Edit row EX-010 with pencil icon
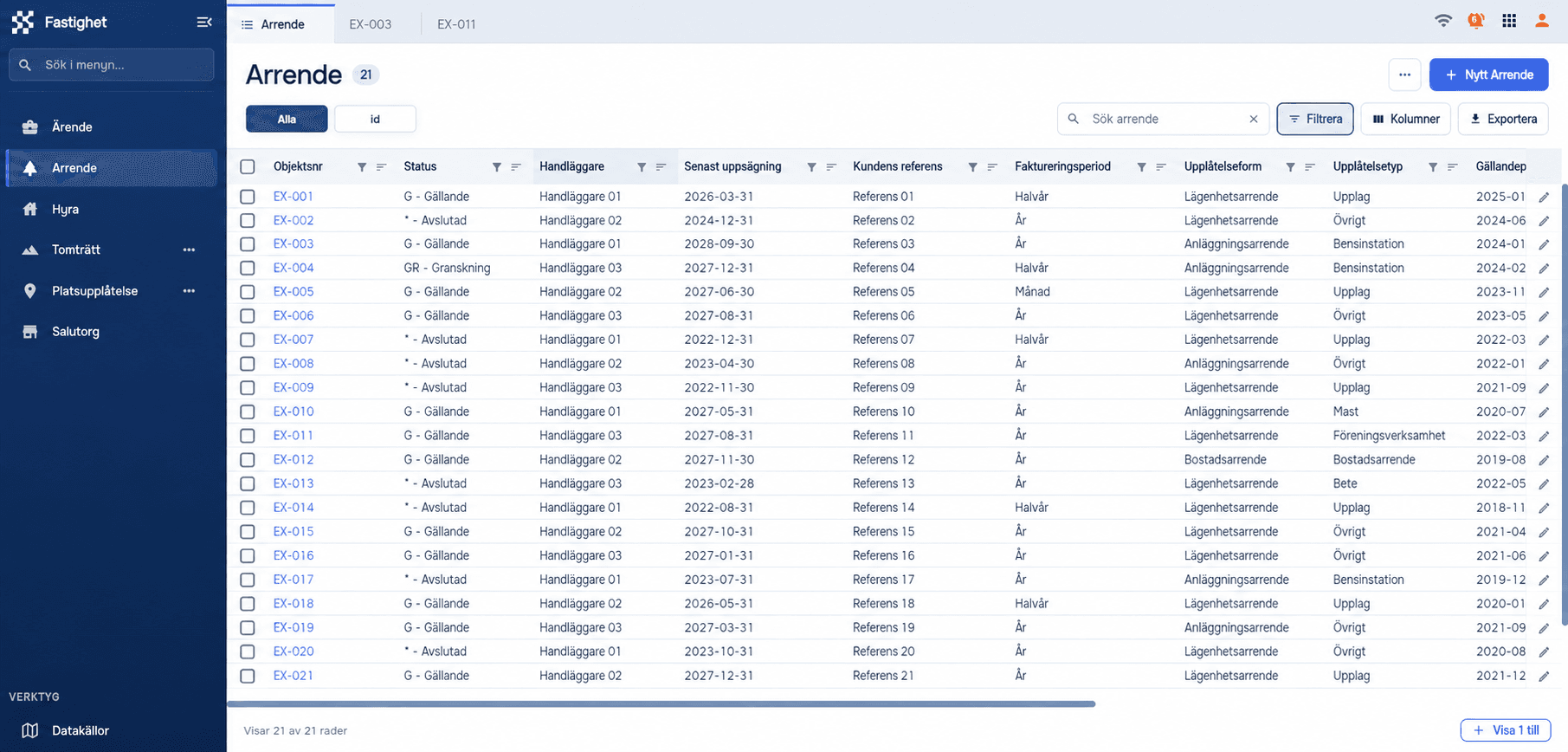The image size is (1568, 752). coord(1544,412)
